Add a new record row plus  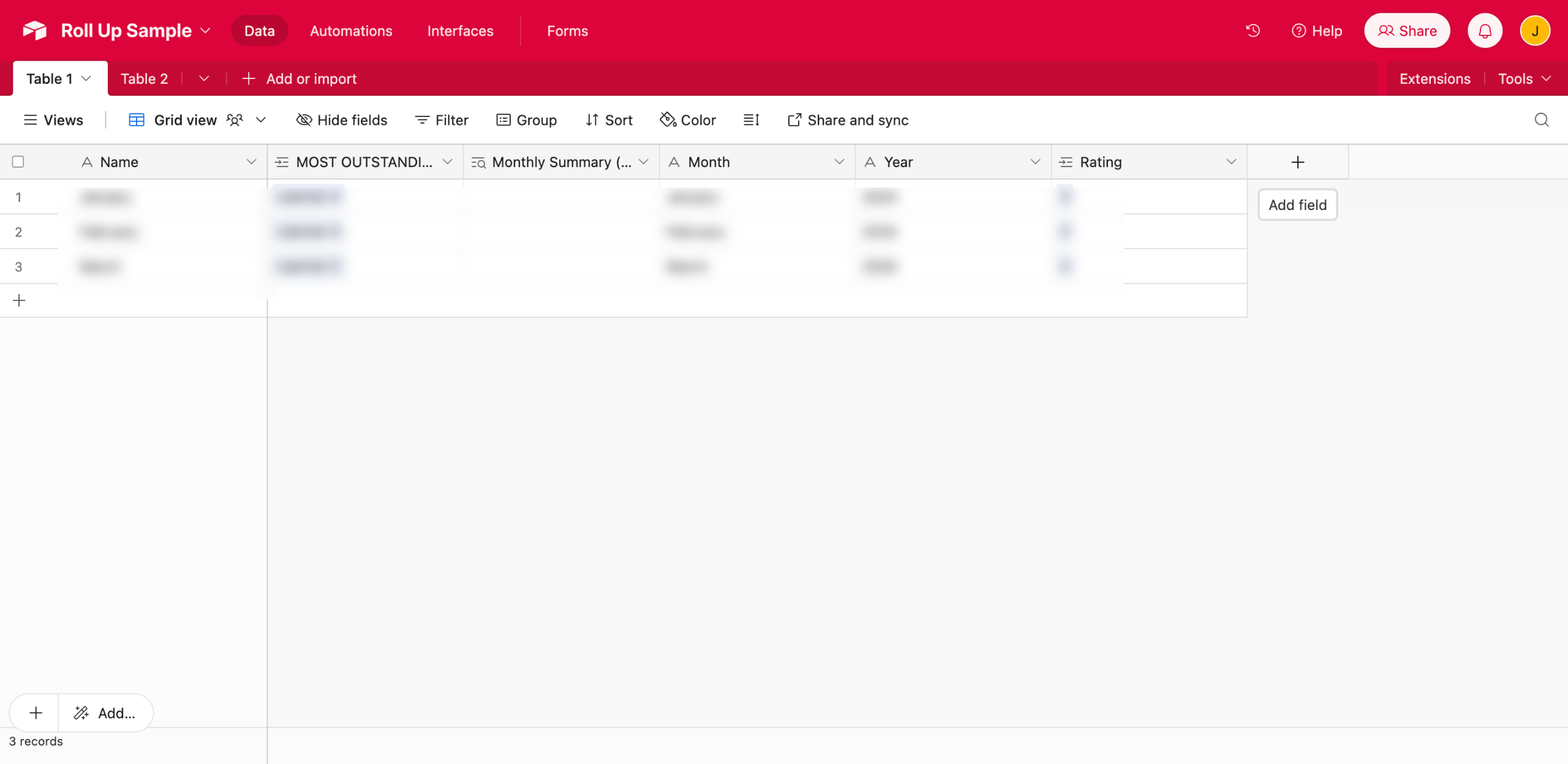pos(19,301)
